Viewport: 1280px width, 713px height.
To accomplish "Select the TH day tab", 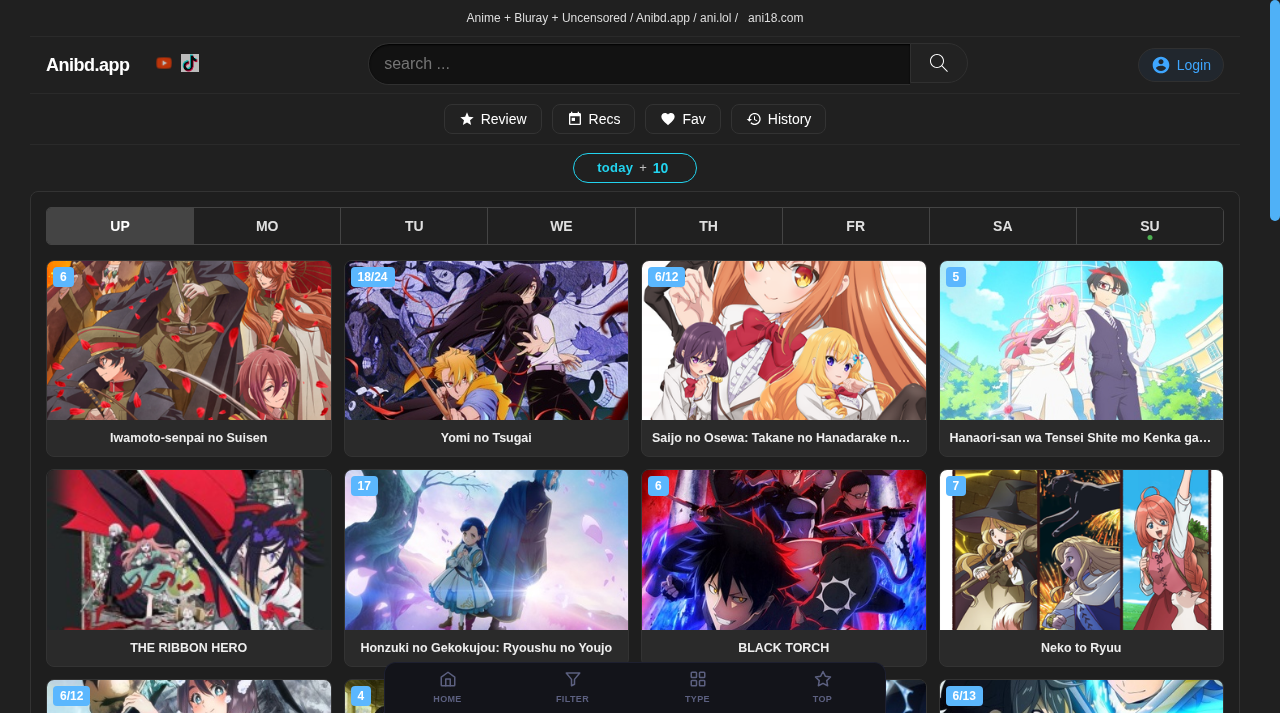I will click(x=708, y=226).
